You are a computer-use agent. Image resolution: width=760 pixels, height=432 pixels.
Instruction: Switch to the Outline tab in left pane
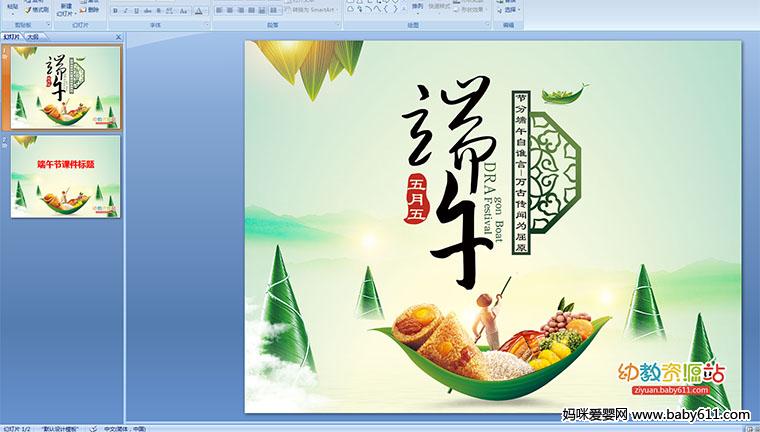click(33, 37)
